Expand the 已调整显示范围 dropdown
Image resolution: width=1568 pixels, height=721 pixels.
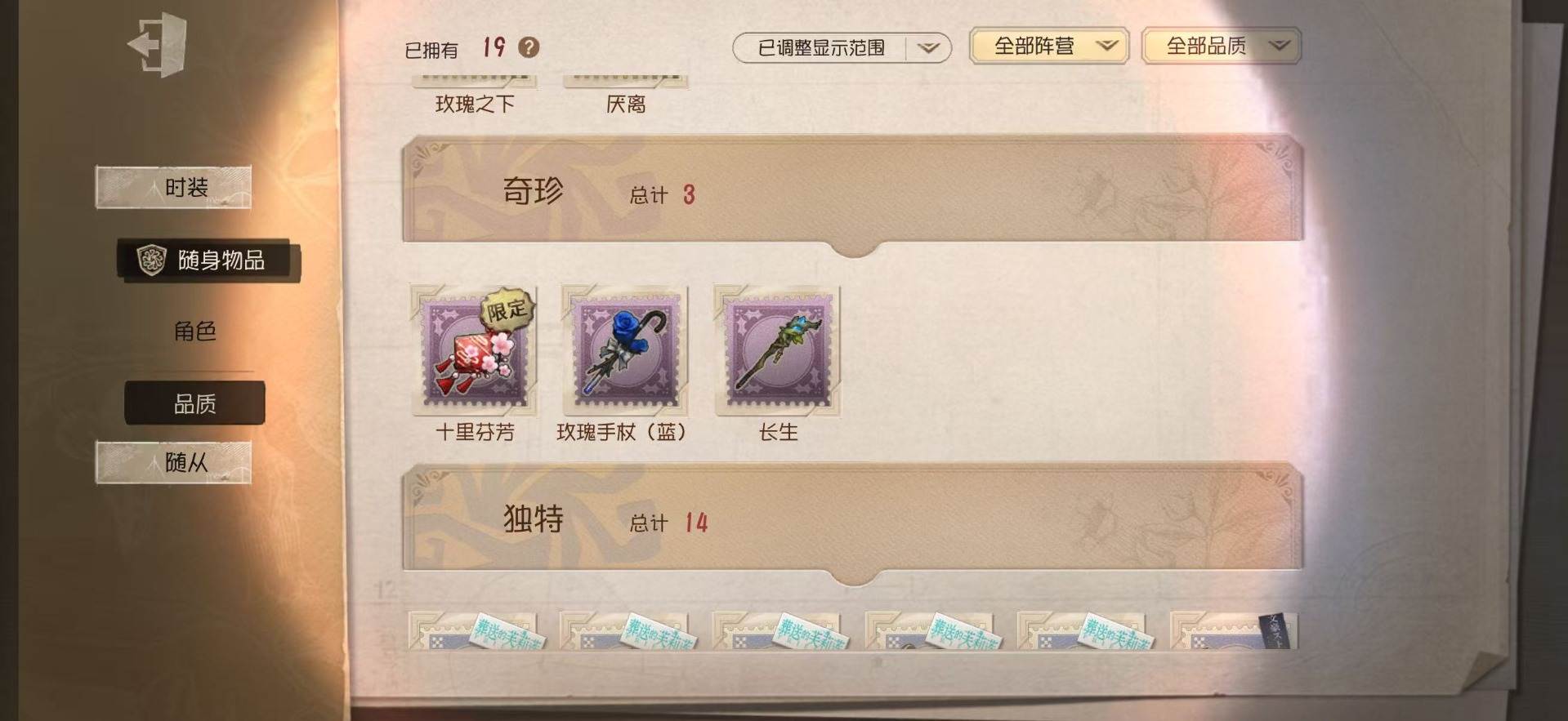842,48
